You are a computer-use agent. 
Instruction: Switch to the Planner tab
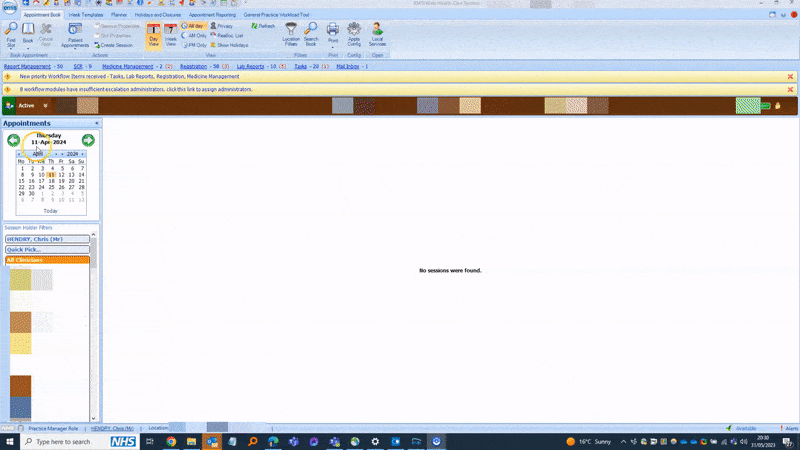[119, 15]
